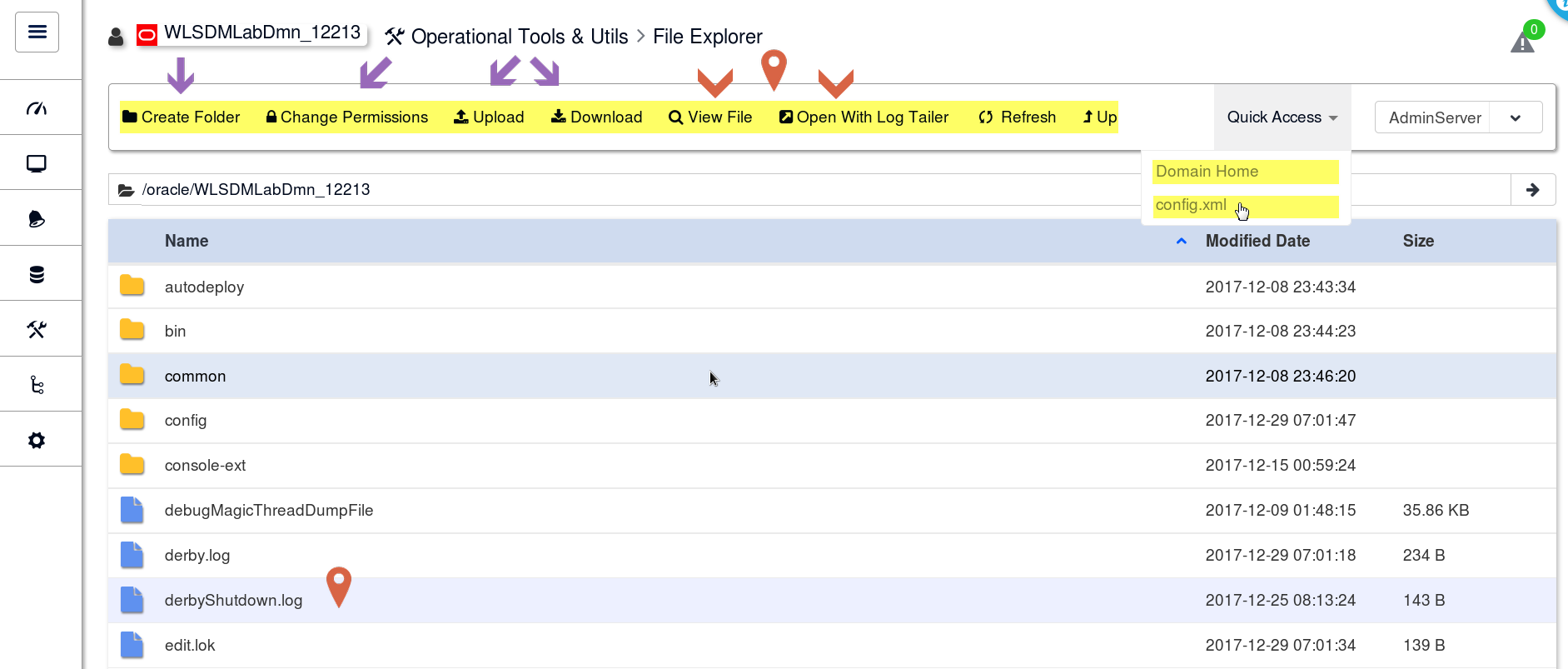Open the dashboard gauge sidebar icon
Image resolution: width=1568 pixels, height=669 pixels.
point(37,108)
